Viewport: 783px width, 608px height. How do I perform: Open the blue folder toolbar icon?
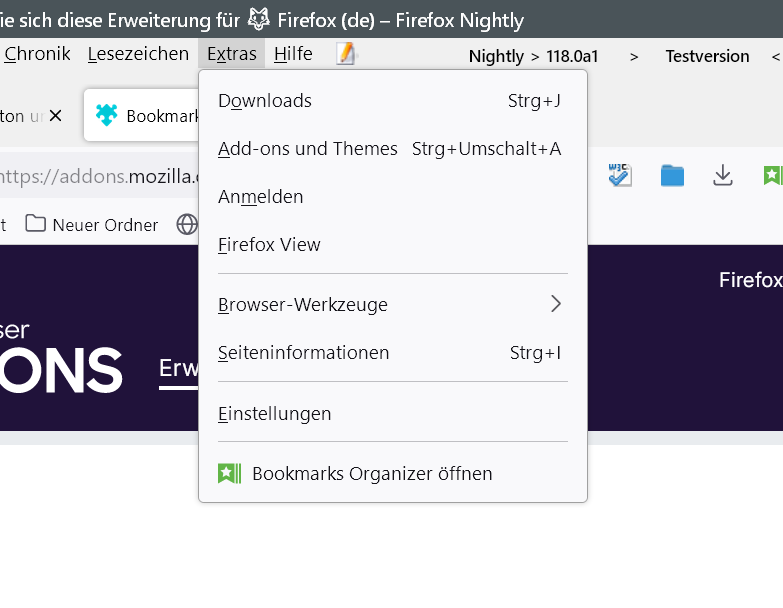pos(672,176)
